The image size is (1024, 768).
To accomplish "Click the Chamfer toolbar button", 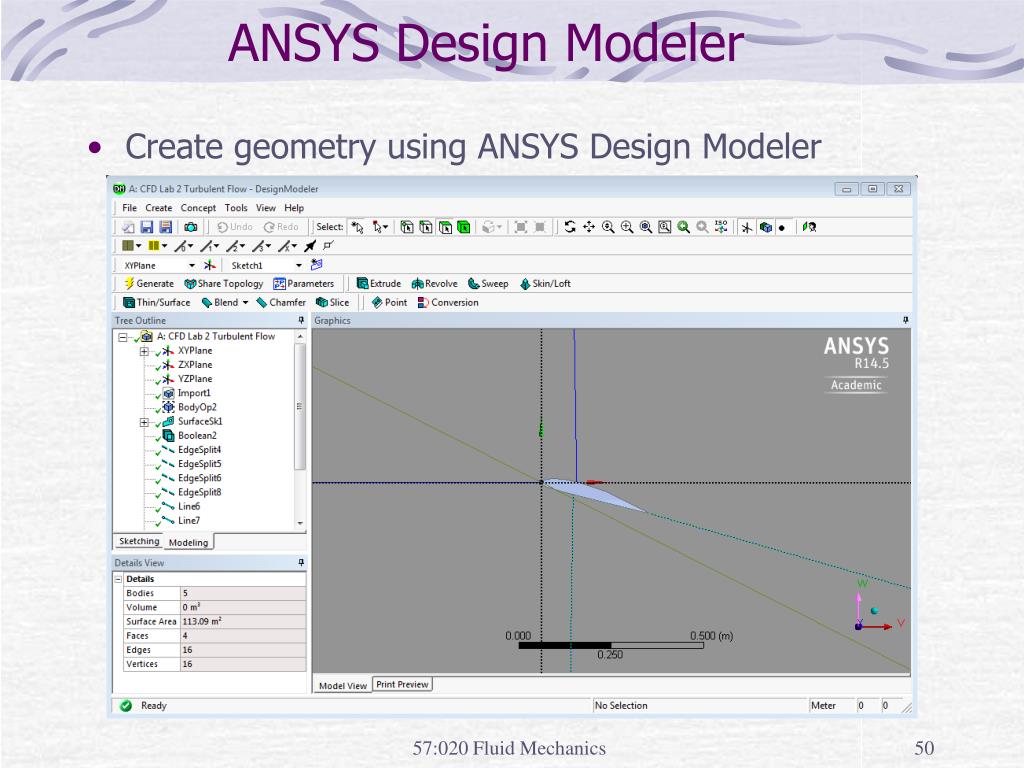I will pos(281,302).
